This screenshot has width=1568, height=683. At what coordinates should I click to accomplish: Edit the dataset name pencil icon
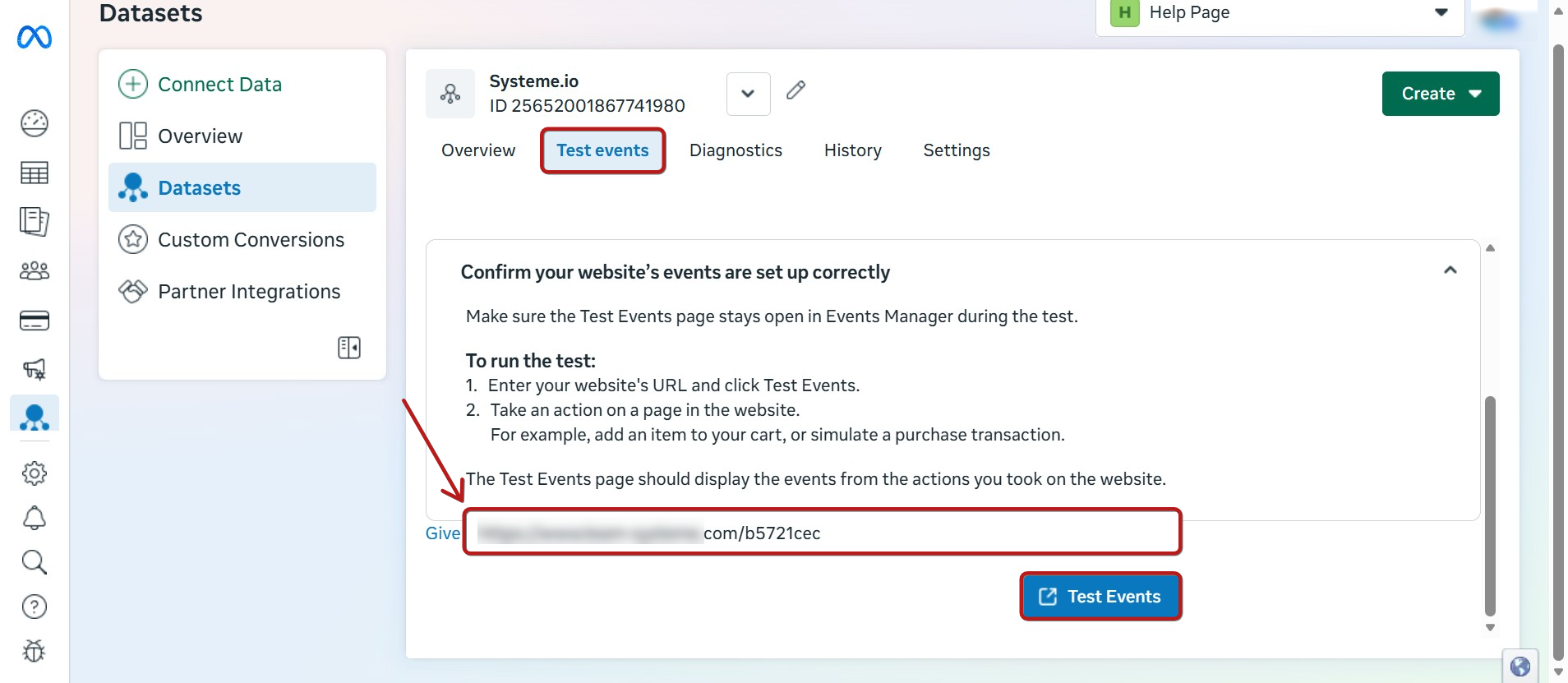pyautogui.click(x=796, y=90)
